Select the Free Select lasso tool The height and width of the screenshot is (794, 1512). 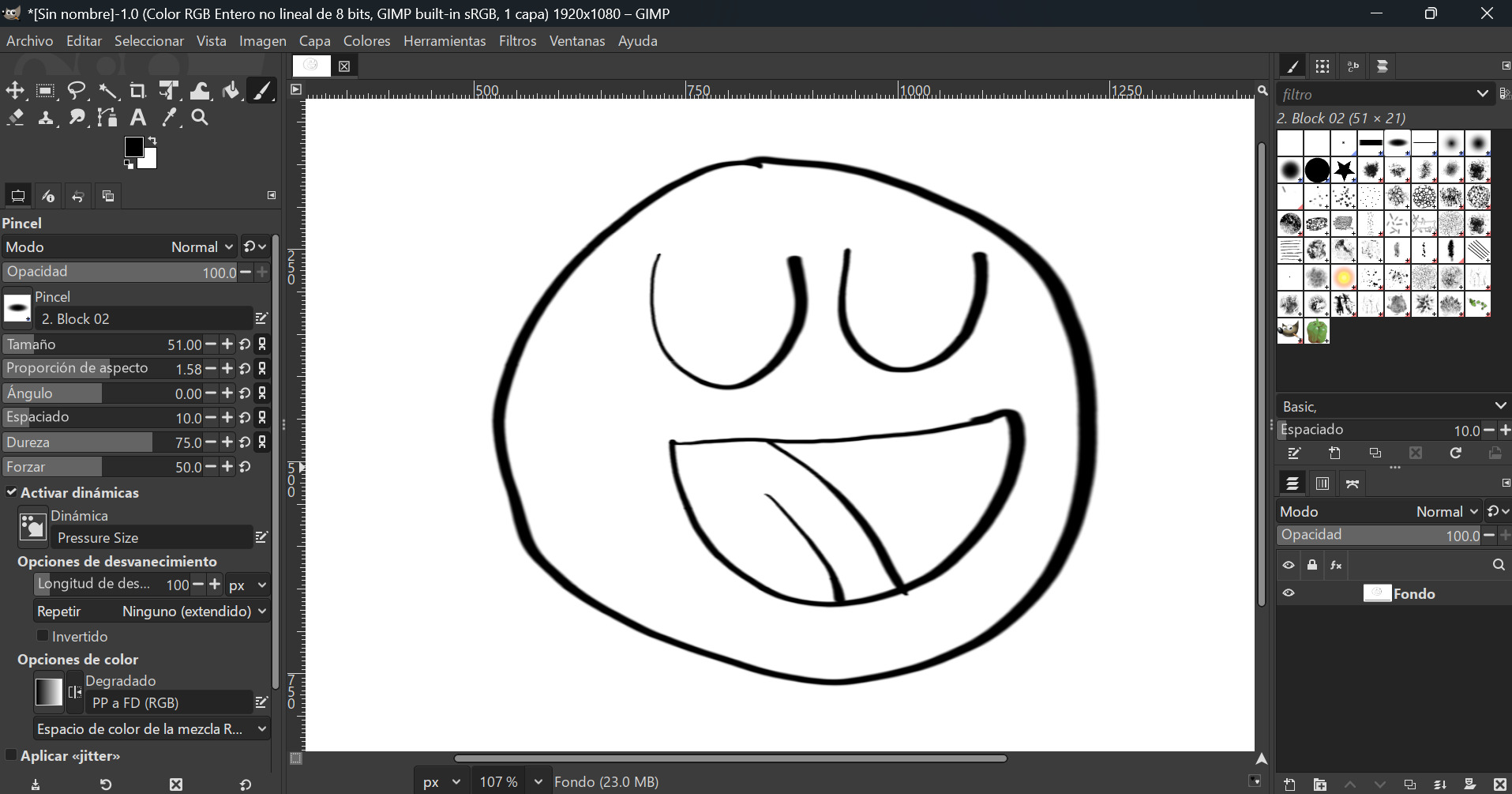coord(77,90)
